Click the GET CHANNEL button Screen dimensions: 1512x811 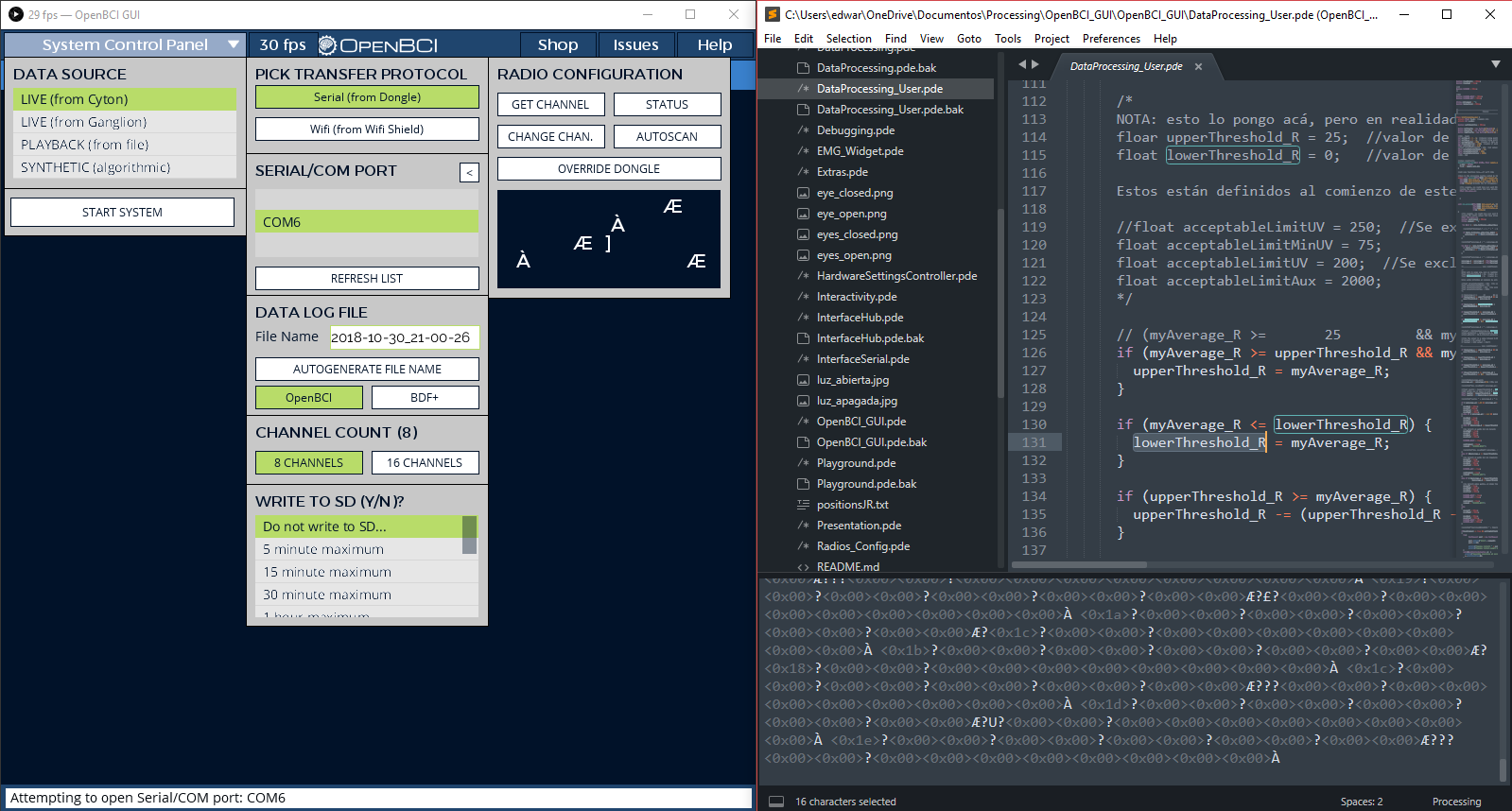(550, 105)
